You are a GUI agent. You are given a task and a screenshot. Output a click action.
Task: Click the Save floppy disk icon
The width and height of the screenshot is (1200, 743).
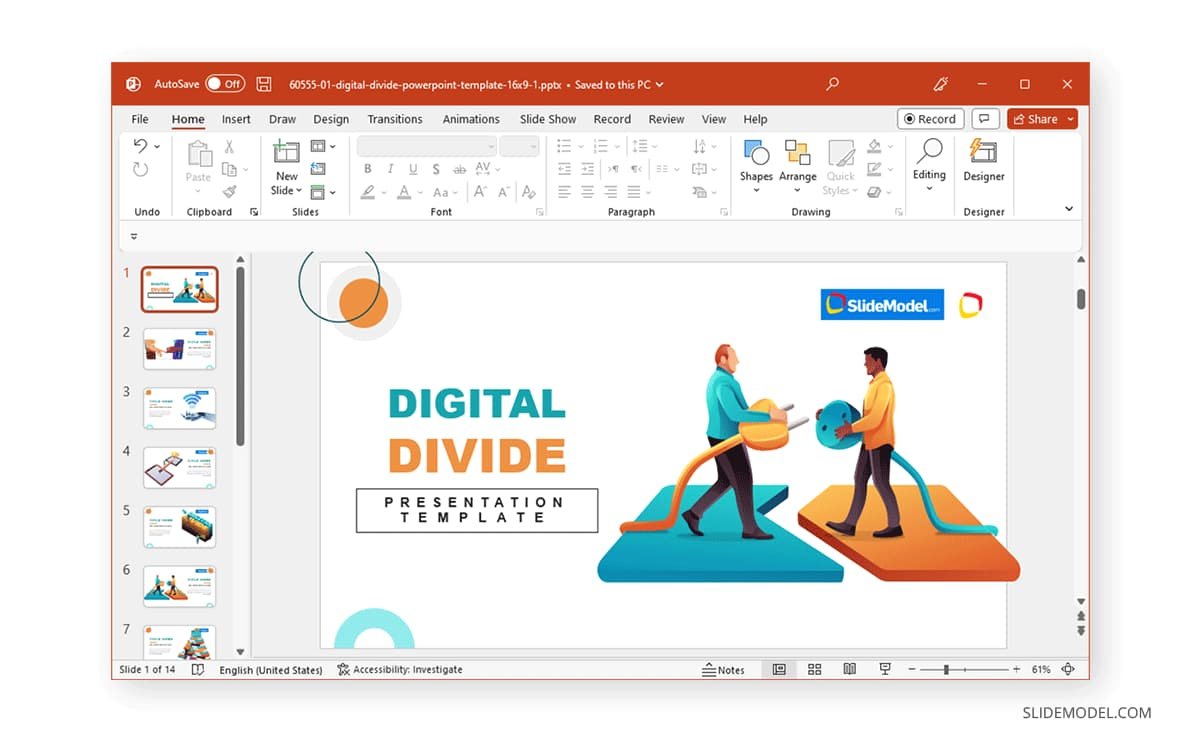tap(264, 85)
